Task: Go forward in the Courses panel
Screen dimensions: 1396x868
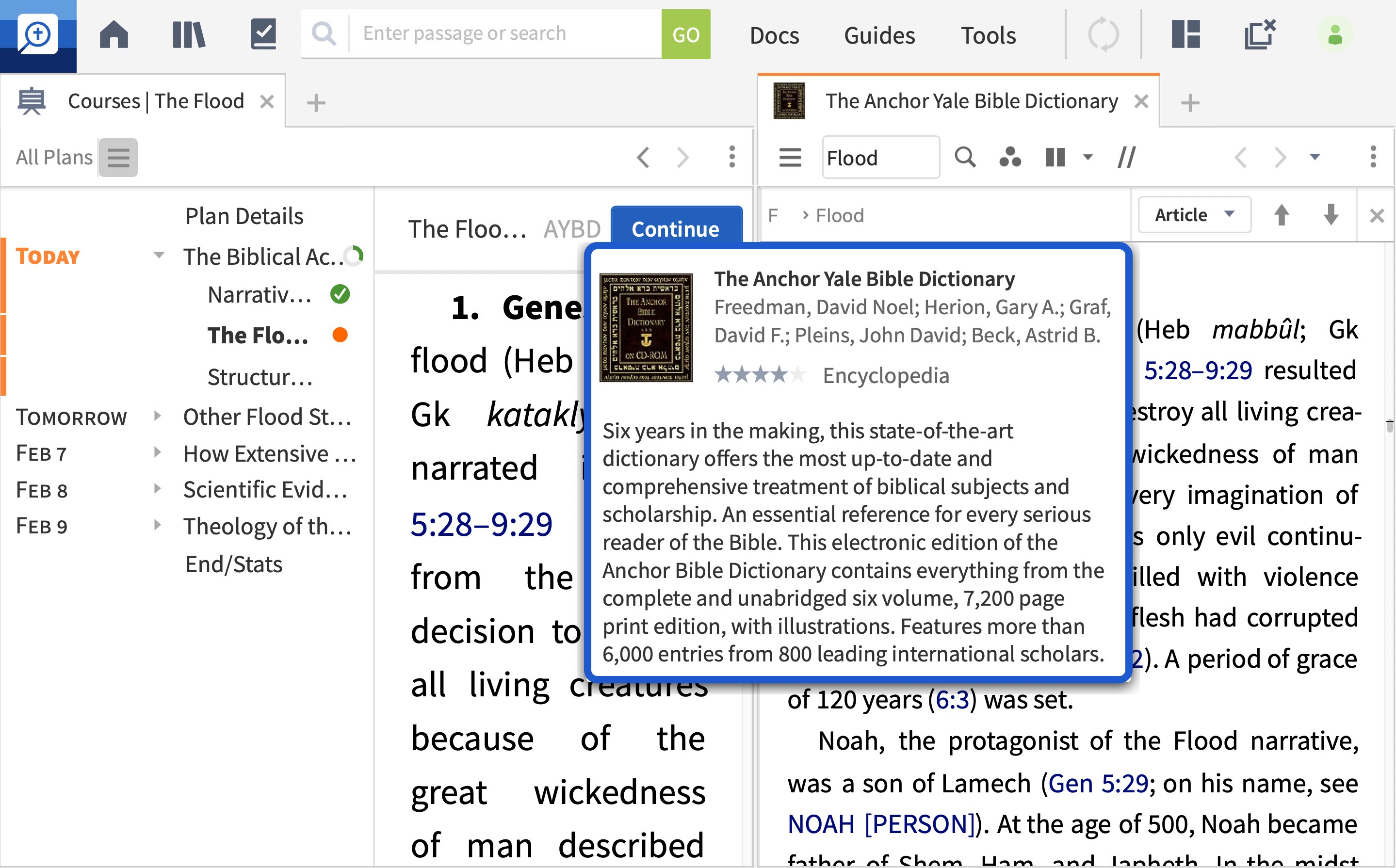Action: (x=683, y=157)
